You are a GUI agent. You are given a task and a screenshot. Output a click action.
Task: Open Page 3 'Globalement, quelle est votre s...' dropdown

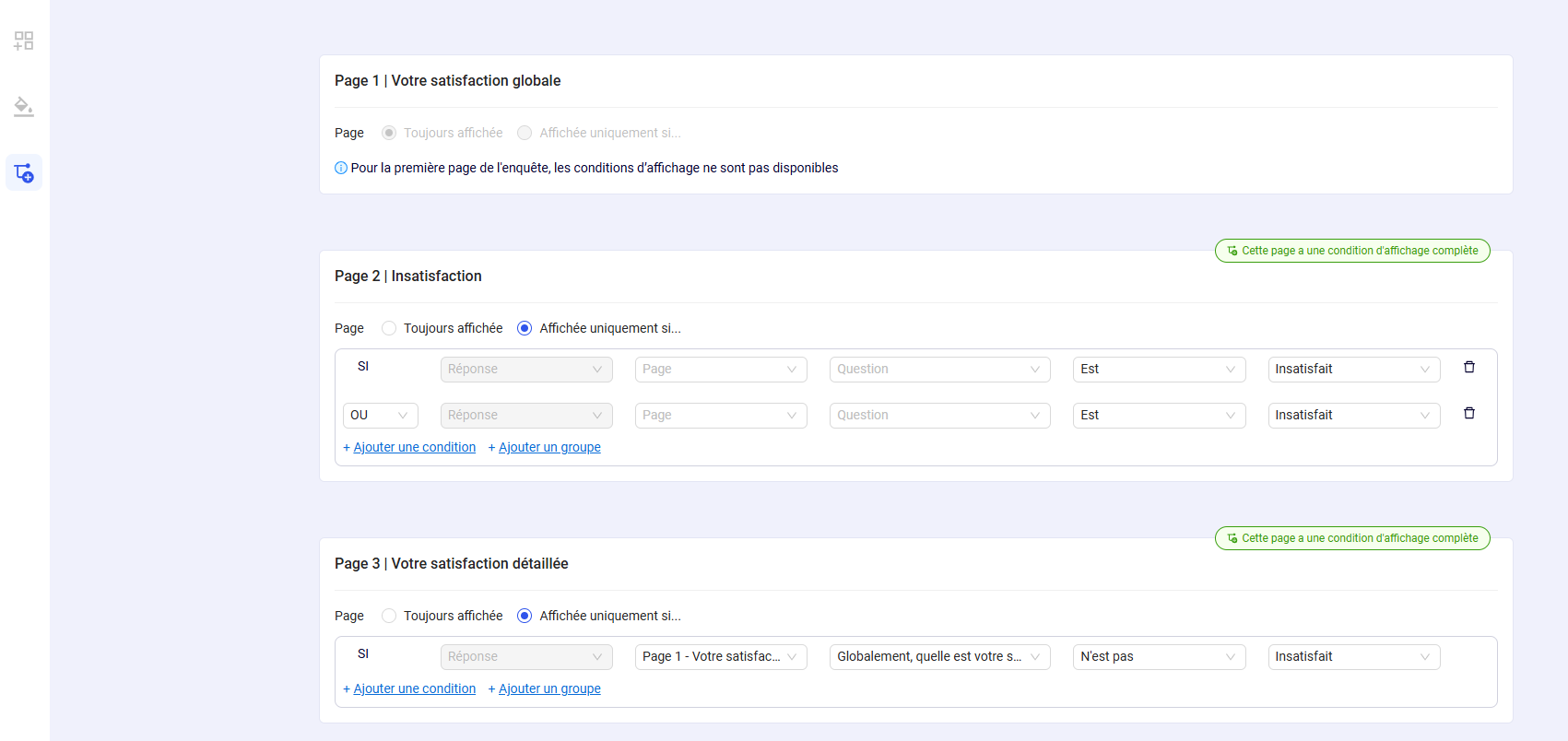pos(938,657)
